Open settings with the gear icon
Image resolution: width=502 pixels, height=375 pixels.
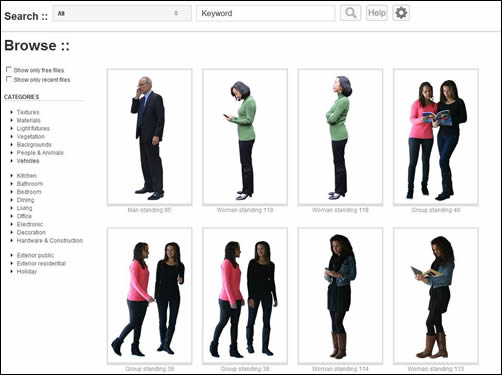point(401,13)
